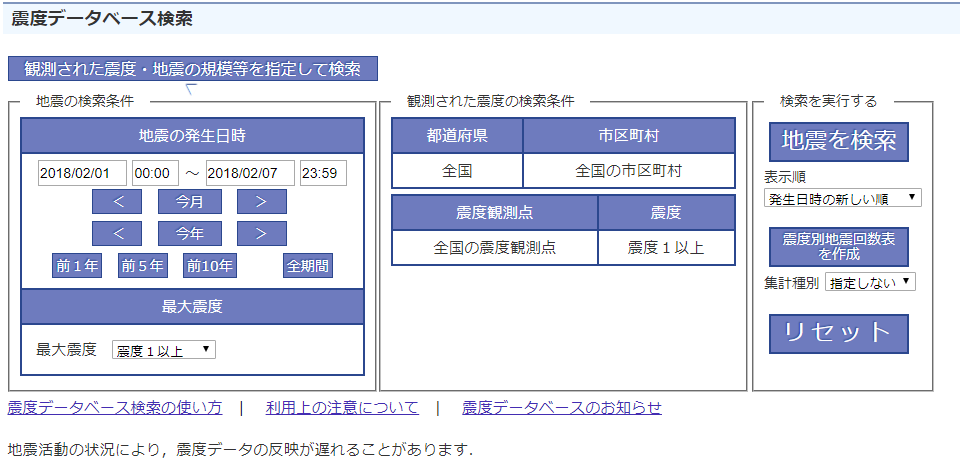Click the 地震を検索 search button
Screen dimensions: 960x460
tap(838, 141)
